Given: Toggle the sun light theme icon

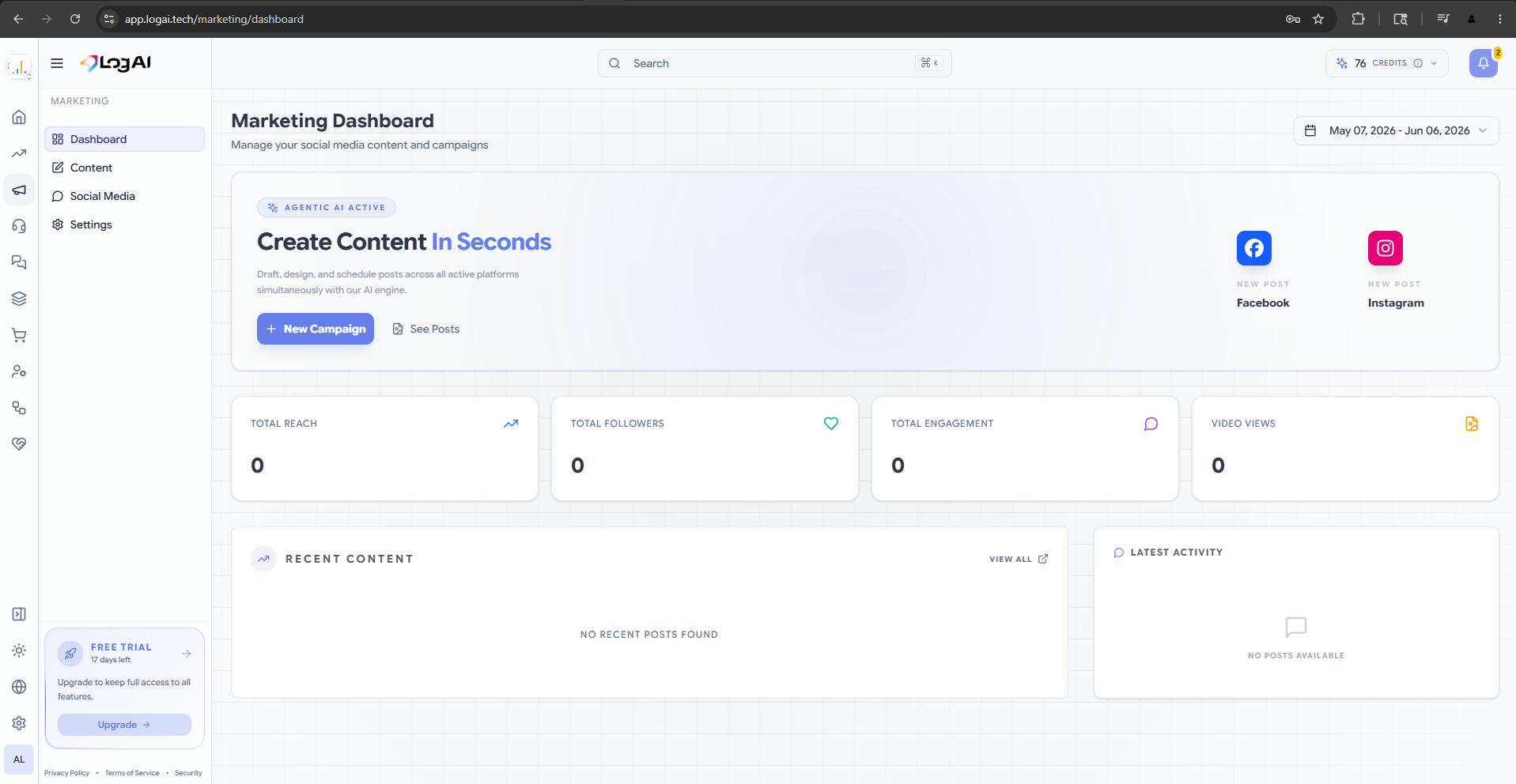Looking at the screenshot, I should [19, 650].
